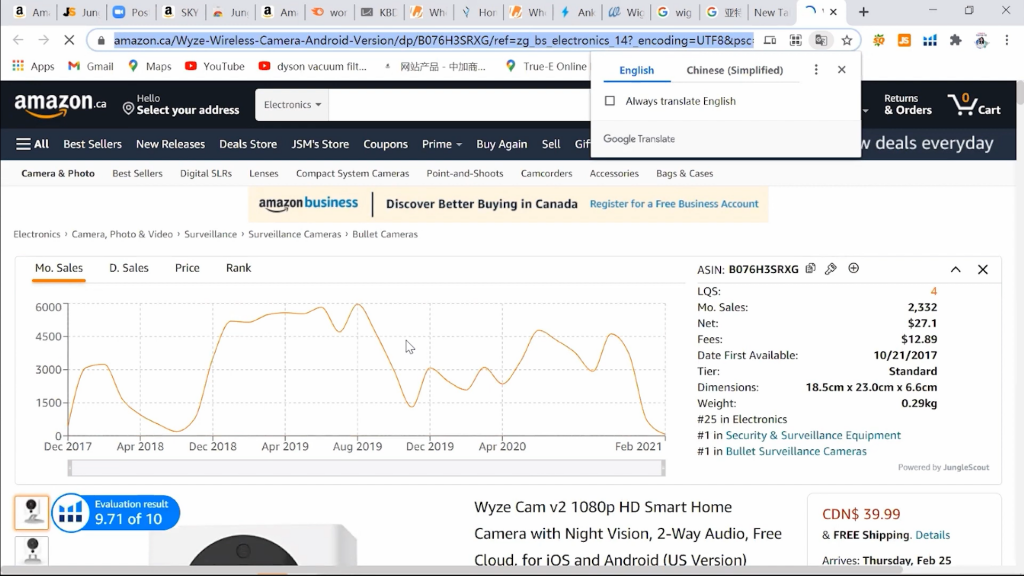
Task: Enable Always translate English checkbox
Action: pyautogui.click(x=610, y=101)
